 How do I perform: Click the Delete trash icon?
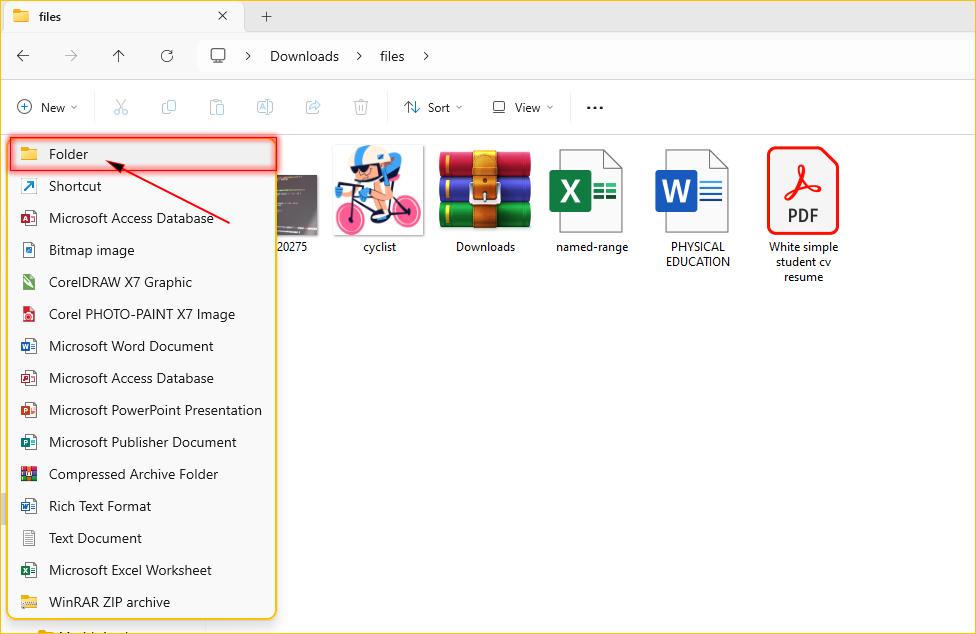click(x=361, y=107)
